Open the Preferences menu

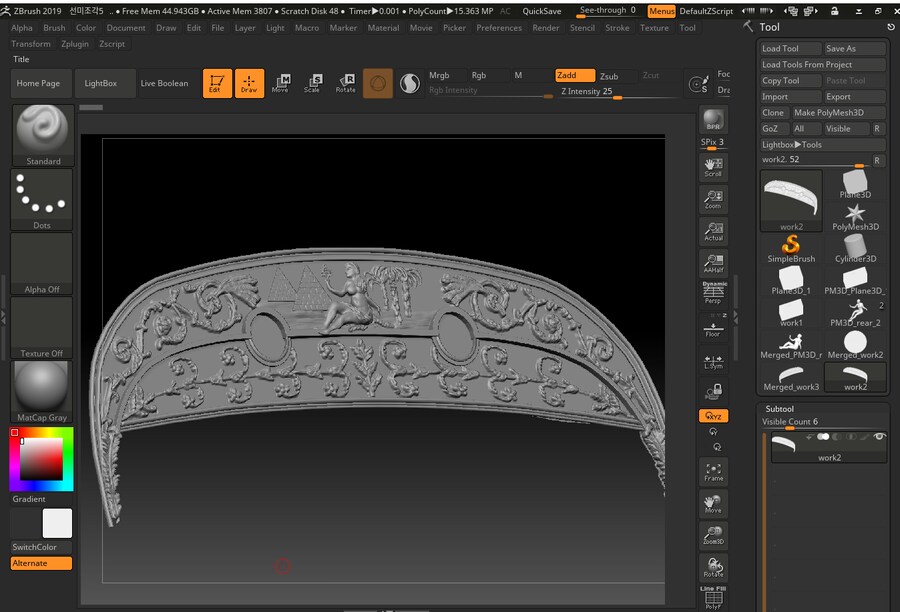click(x=498, y=28)
